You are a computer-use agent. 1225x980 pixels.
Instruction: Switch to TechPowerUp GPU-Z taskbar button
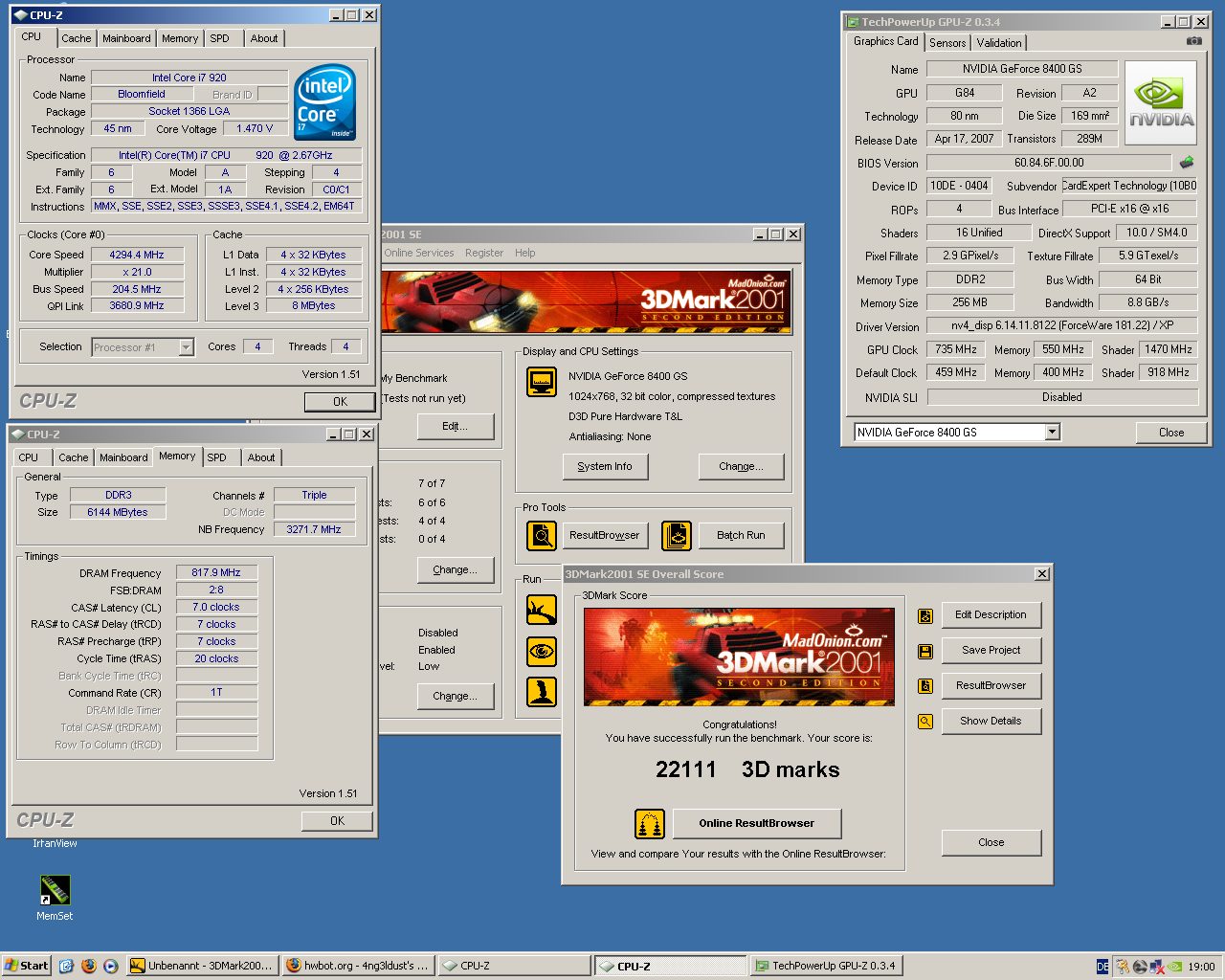click(x=827, y=966)
